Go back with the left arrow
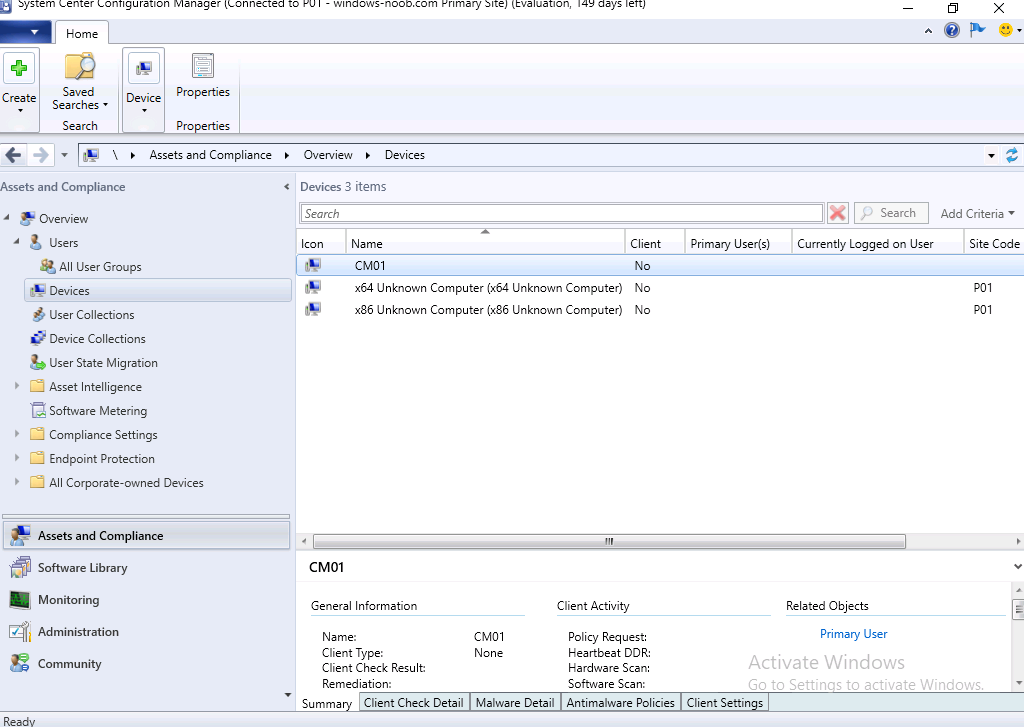The width and height of the screenshot is (1024, 727). point(13,155)
